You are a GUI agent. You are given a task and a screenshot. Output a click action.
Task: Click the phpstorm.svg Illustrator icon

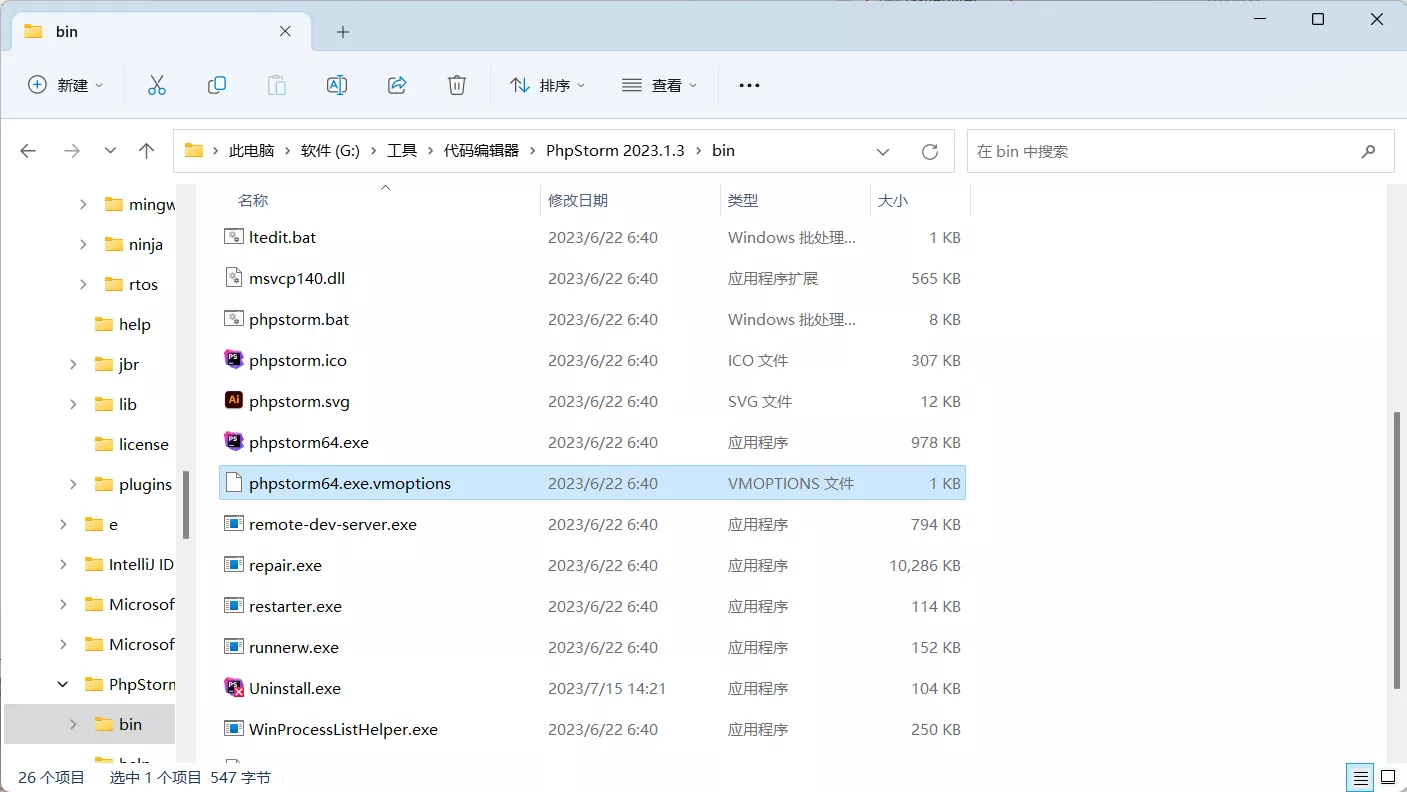click(x=234, y=401)
